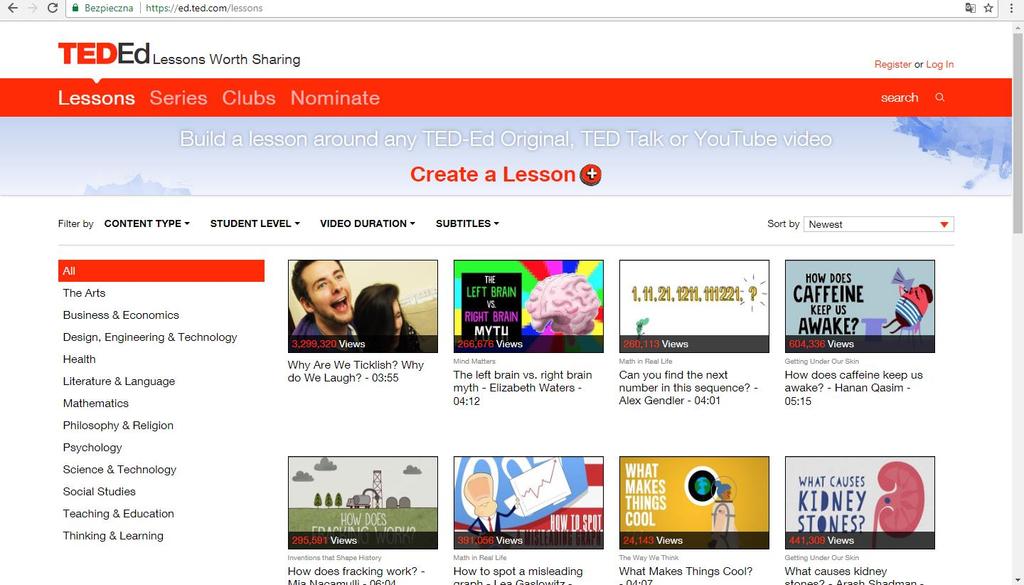
Task: Click Inventions that Shape History label
Action: (334, 558)
